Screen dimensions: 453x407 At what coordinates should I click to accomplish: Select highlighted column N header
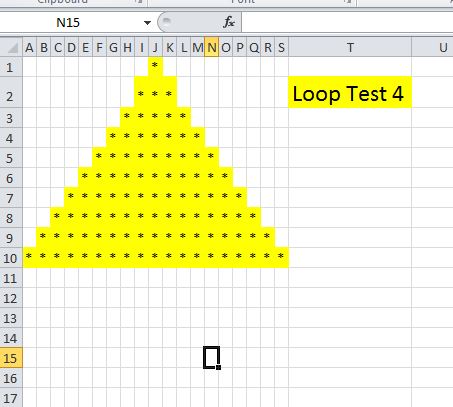(211, 48)
